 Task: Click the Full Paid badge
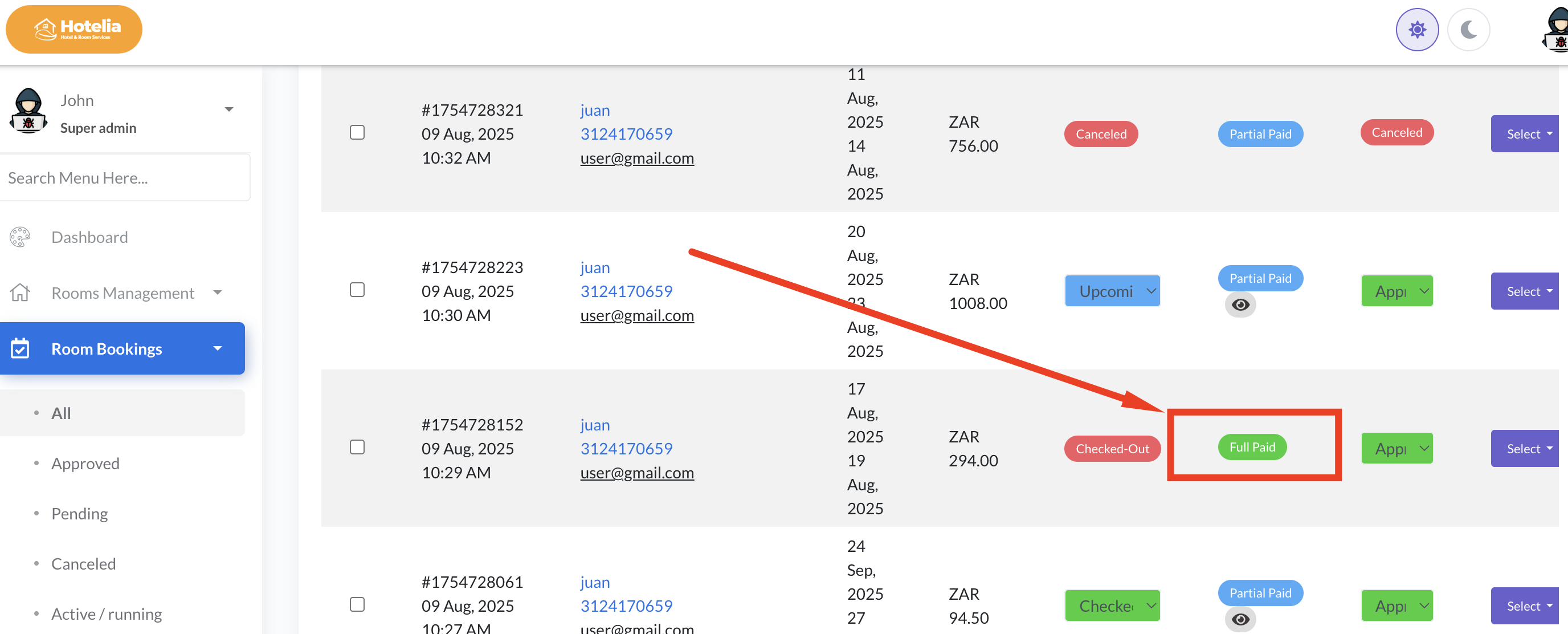1252,447
